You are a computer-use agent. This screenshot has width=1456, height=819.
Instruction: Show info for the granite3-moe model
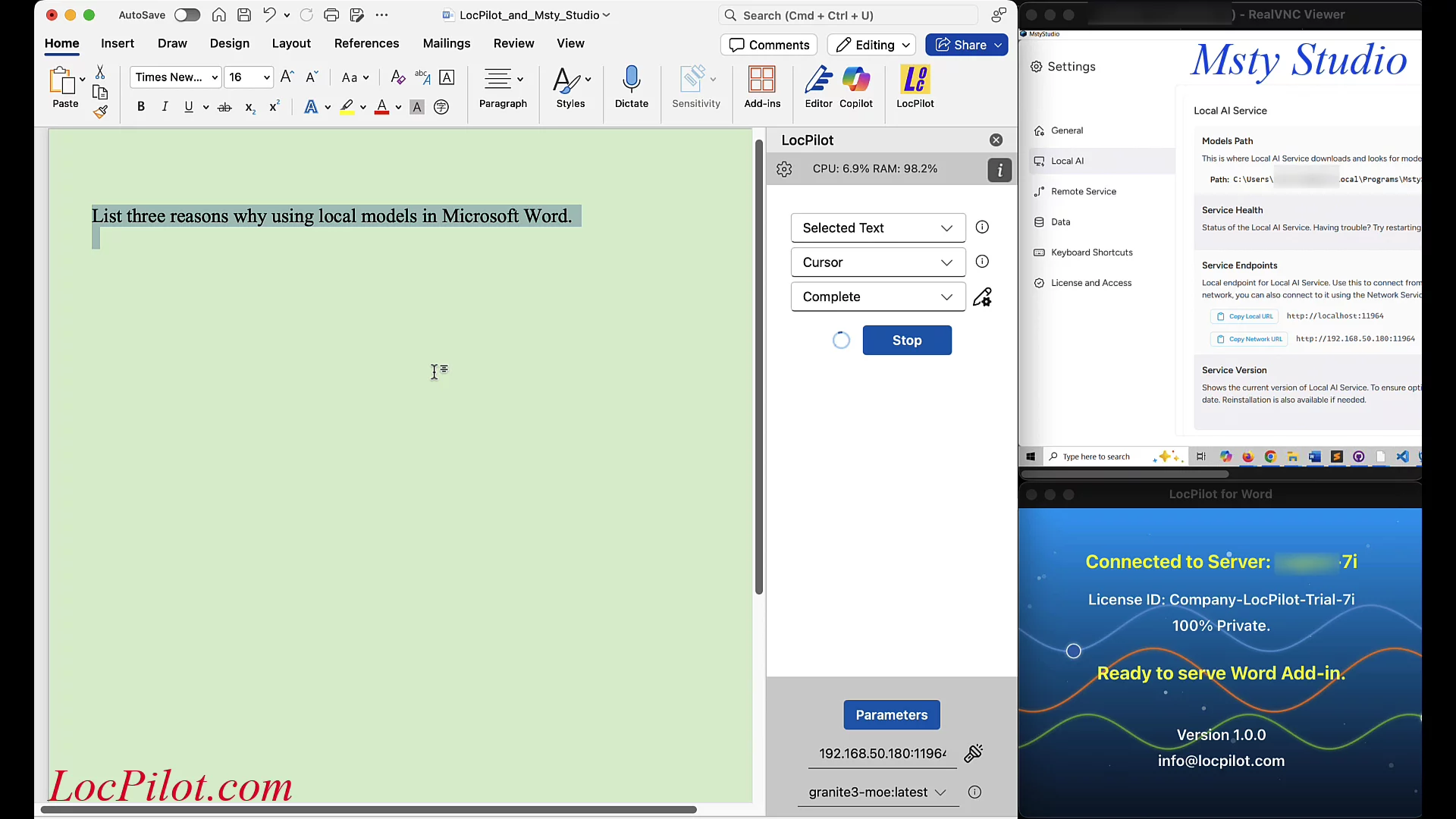pos(974,792)
